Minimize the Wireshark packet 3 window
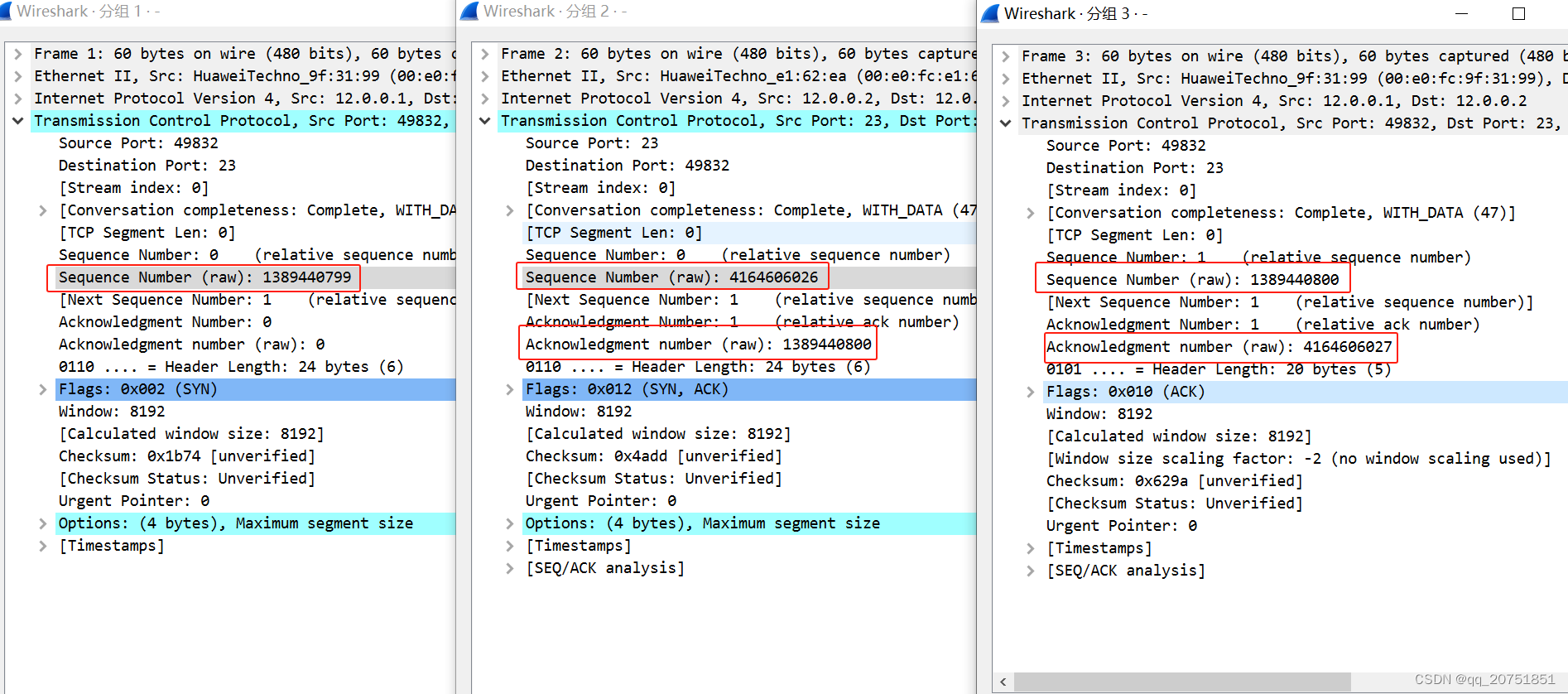1568x694 pixels. coord(1461,13)
